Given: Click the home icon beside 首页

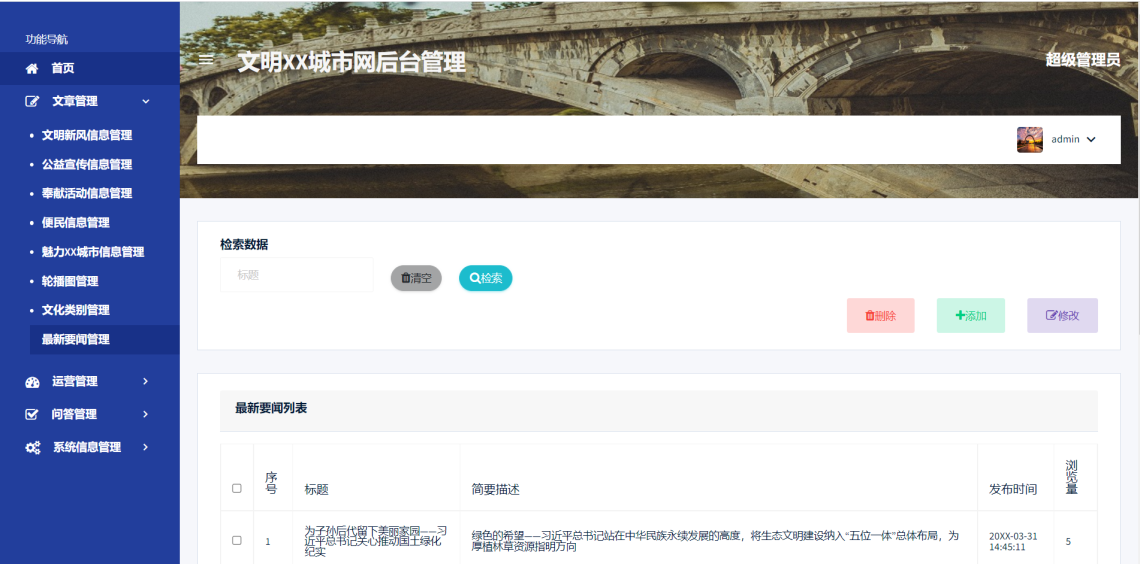Looking at the screenshot, I should pos(31,68).
